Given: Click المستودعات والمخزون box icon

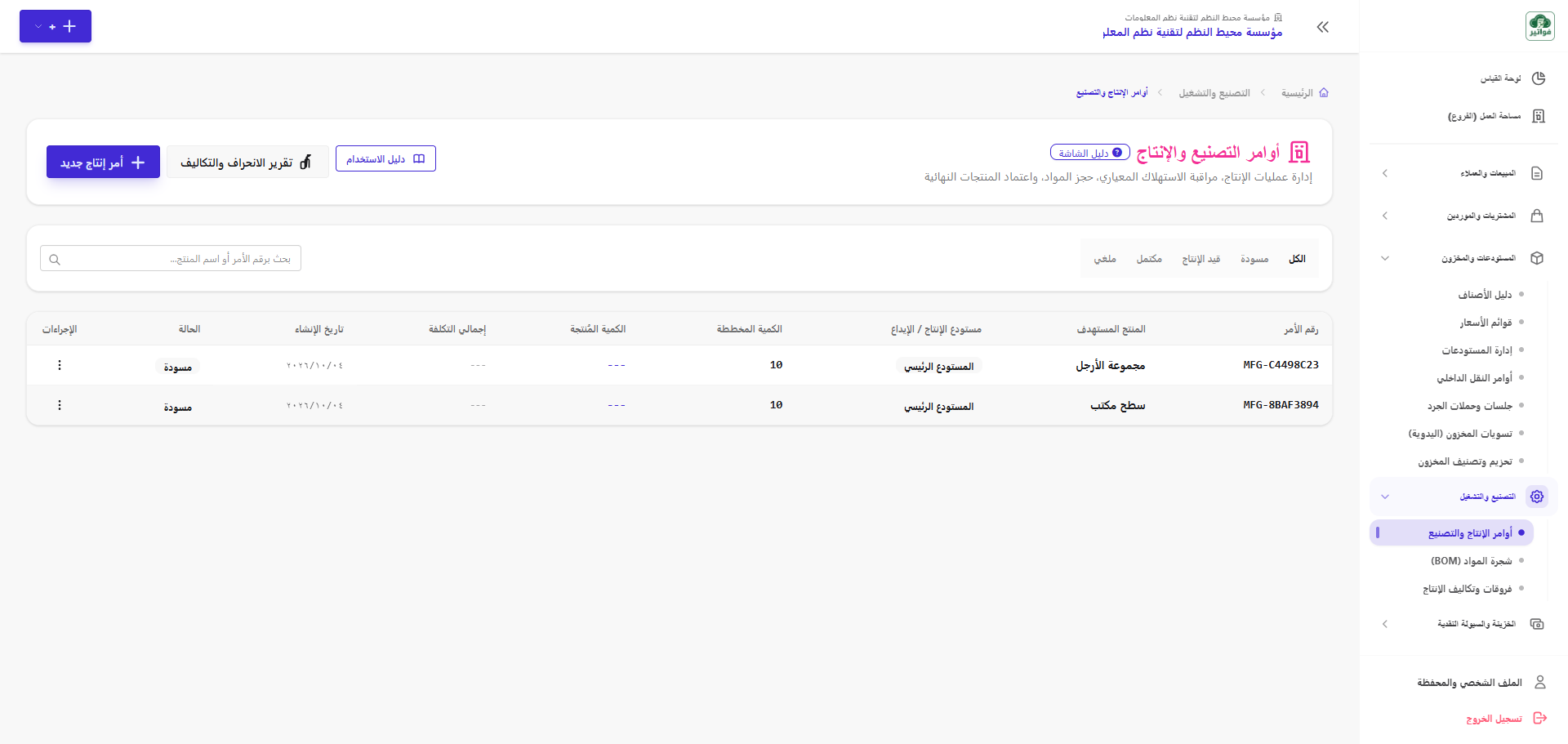Looking at the screenshot, I should (1537, 258).
